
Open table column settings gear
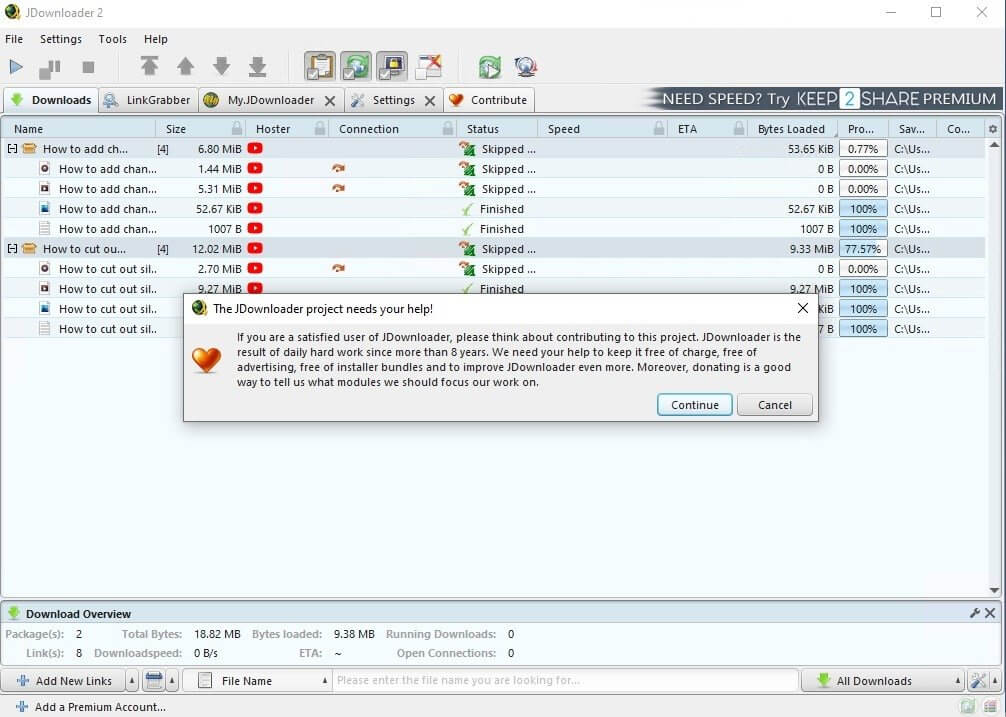pos(993,129)
